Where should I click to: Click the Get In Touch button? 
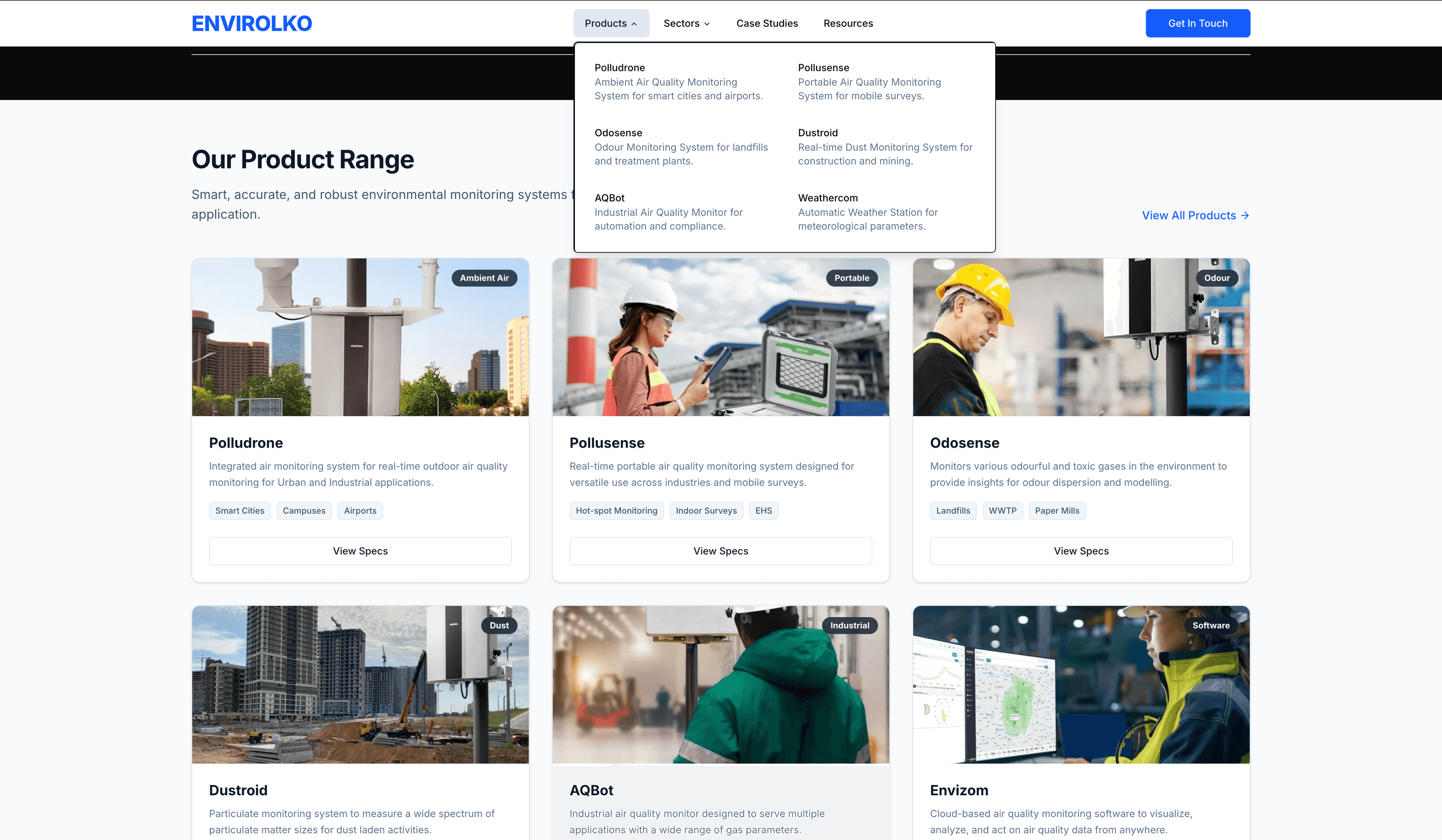pos(1197,23)
